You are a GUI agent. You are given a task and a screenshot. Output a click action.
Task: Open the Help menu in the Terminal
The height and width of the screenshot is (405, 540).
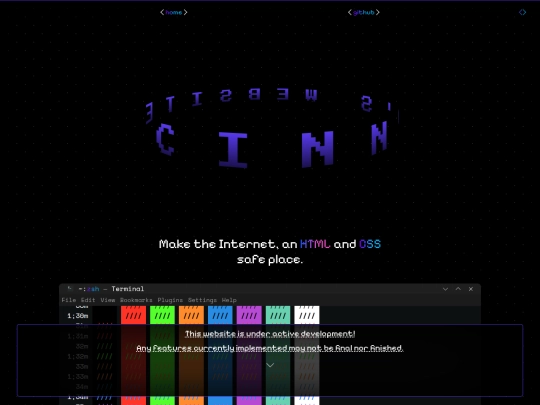[229, 300]
